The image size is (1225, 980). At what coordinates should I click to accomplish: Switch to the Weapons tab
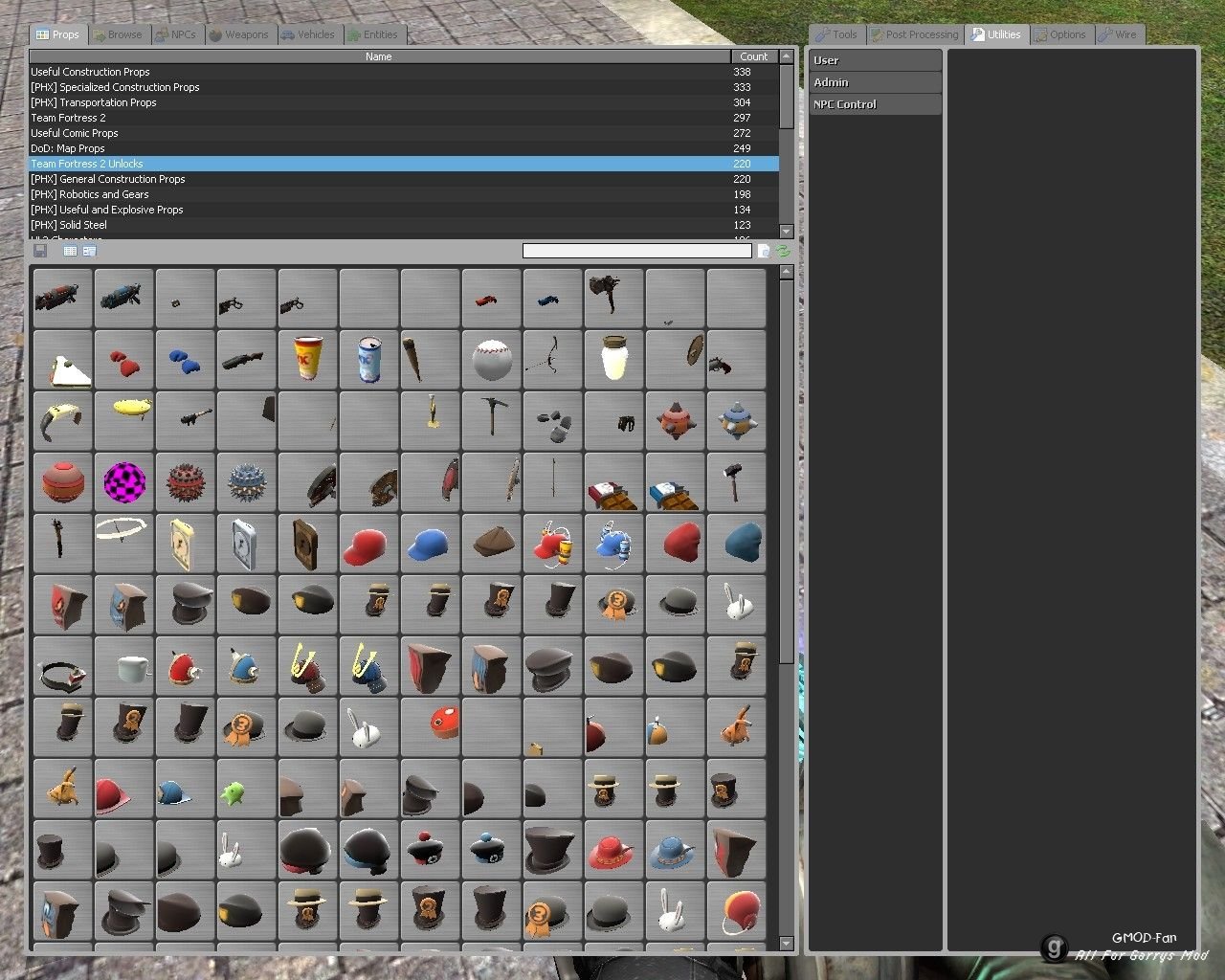click(240, 34)
